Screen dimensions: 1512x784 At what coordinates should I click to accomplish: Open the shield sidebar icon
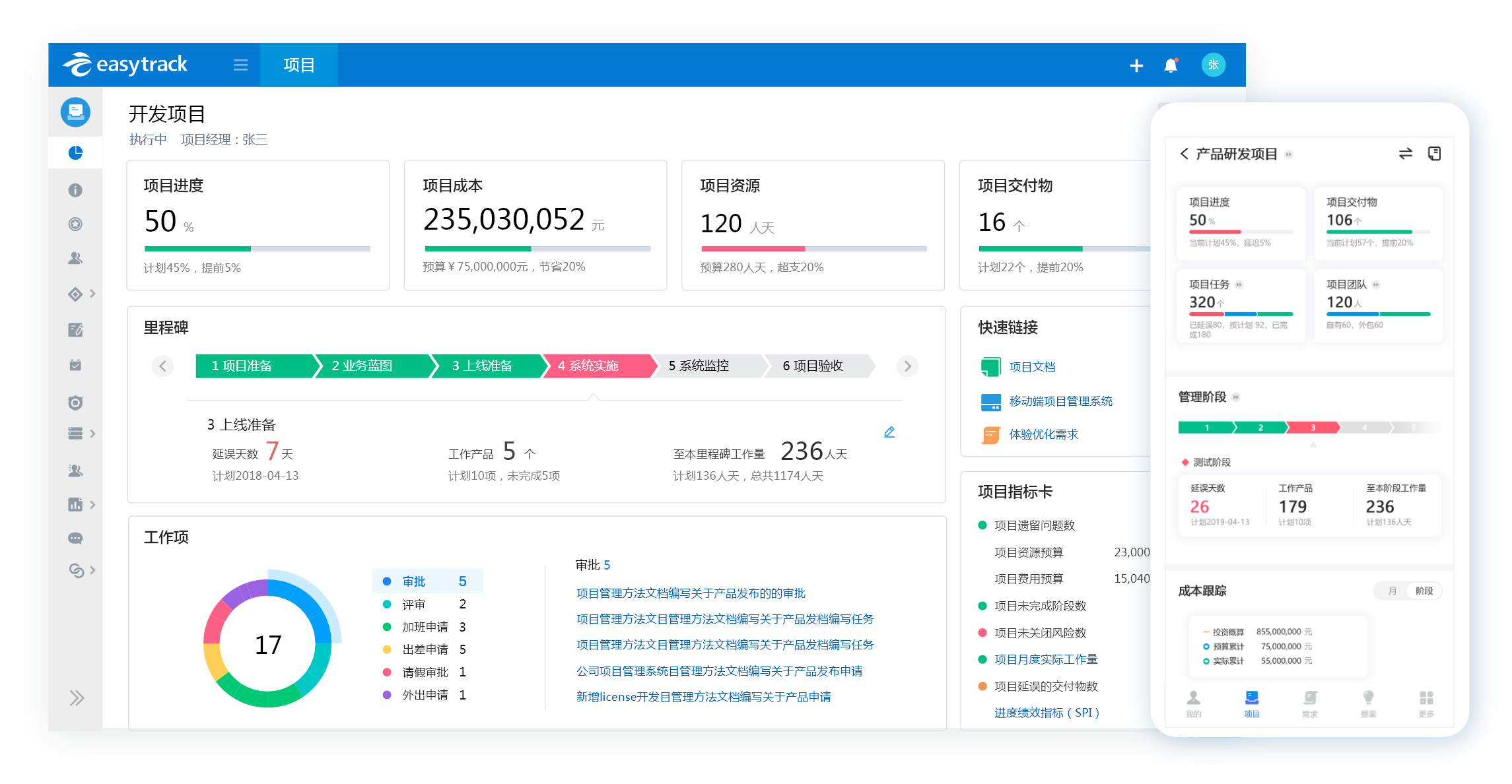pyautogui.click(x=75, y=403)
